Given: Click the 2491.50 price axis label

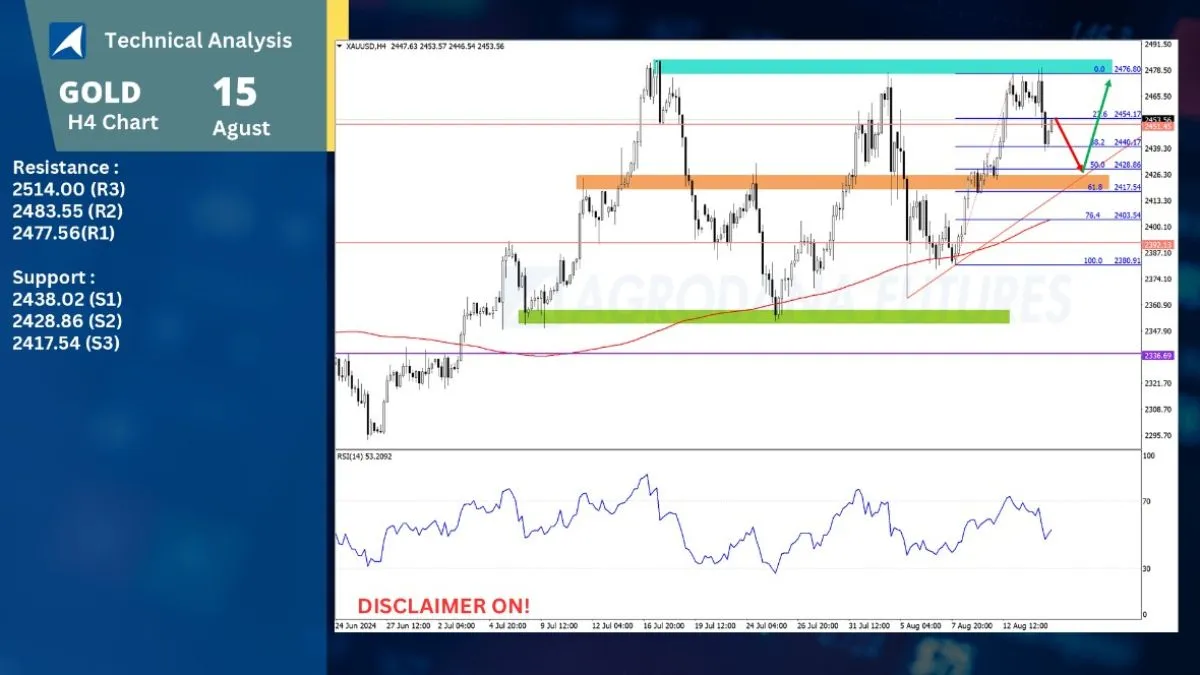Looking at the screenshot, I should [x=1159, y=45].
